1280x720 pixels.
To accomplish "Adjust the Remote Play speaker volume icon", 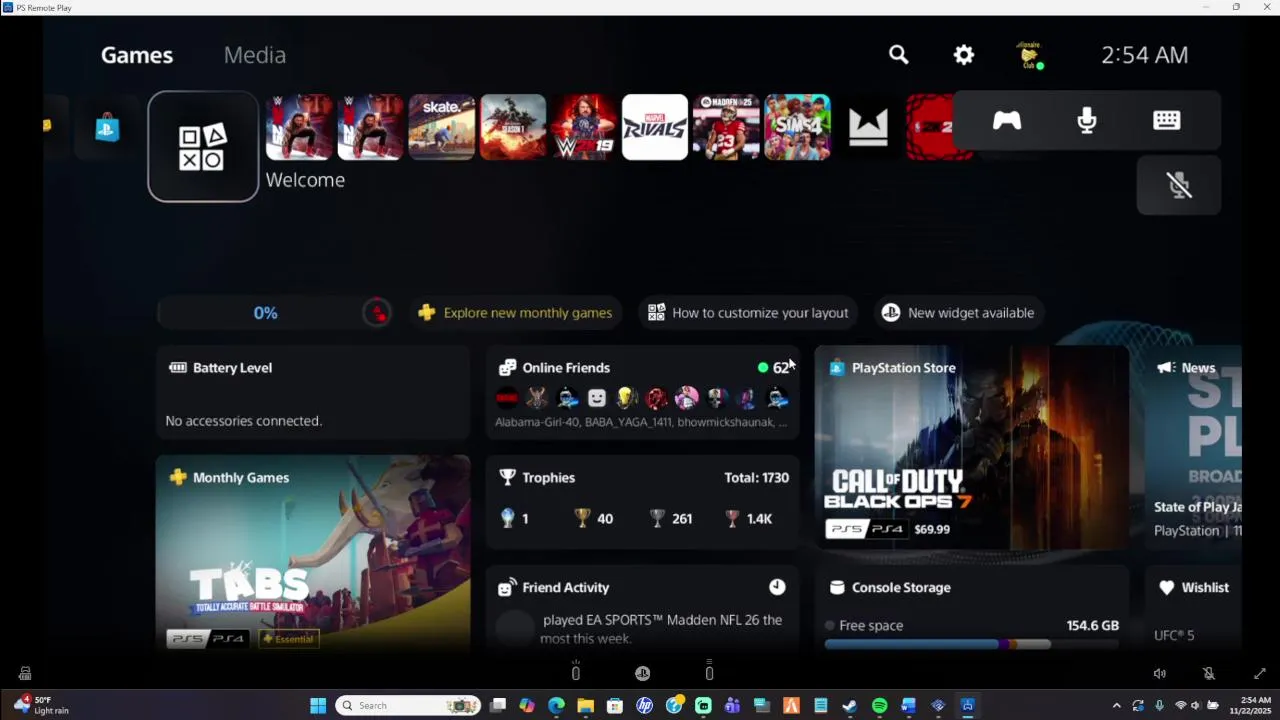I will (1160, 674).
